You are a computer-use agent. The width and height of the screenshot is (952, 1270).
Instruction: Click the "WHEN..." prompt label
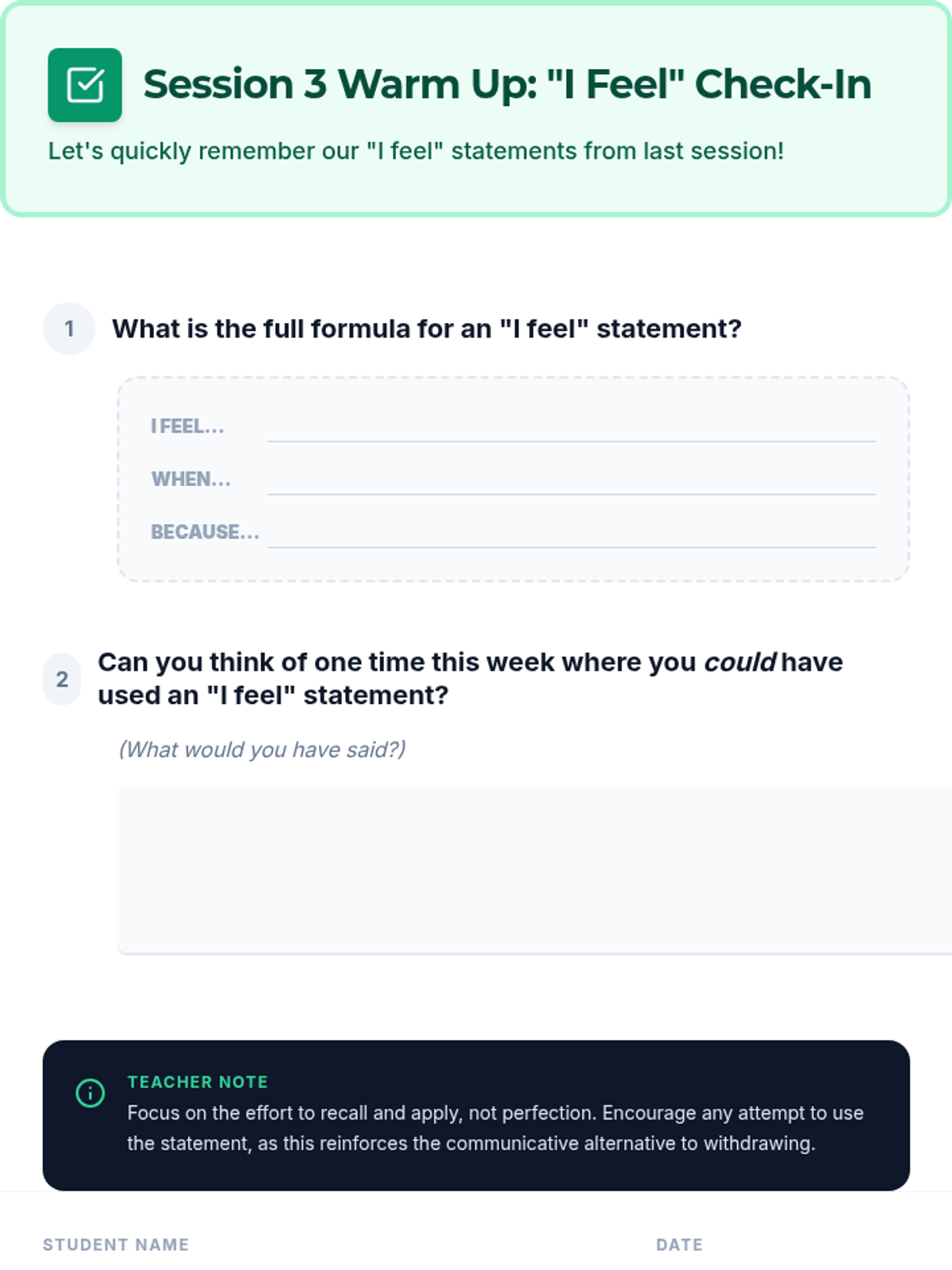pos(190,479)
